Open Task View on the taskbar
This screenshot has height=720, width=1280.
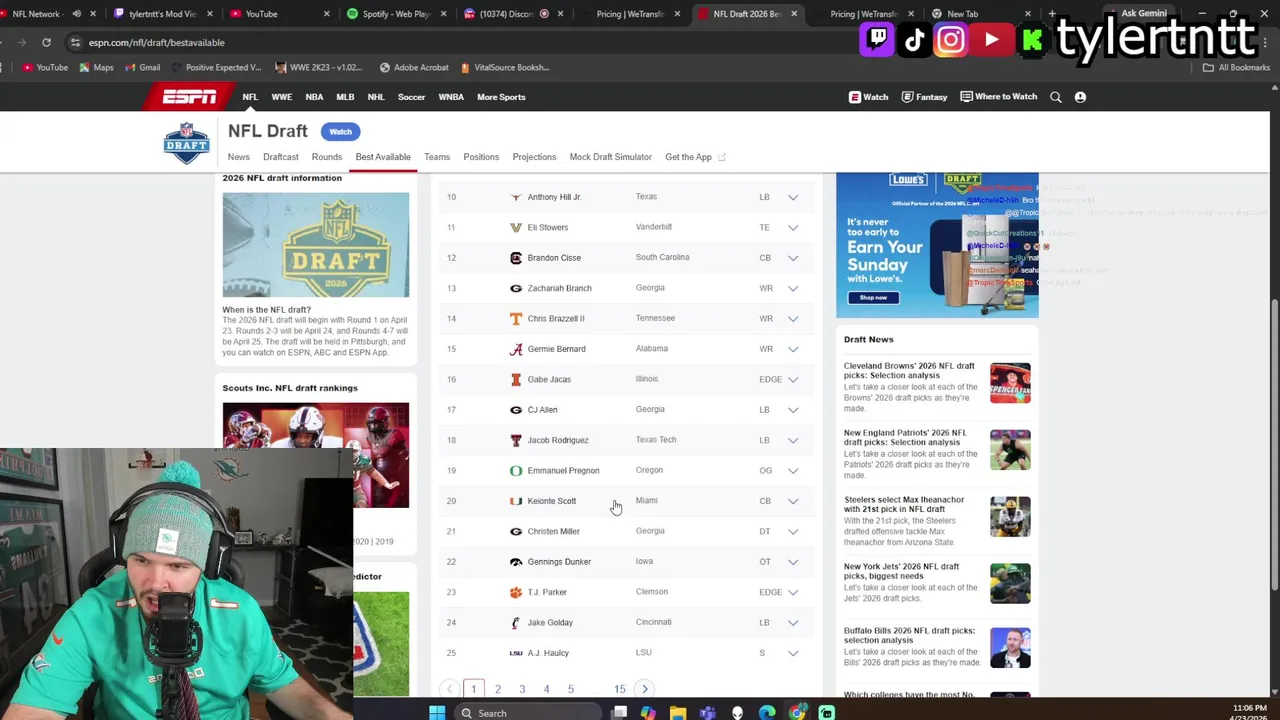point(619,713)
